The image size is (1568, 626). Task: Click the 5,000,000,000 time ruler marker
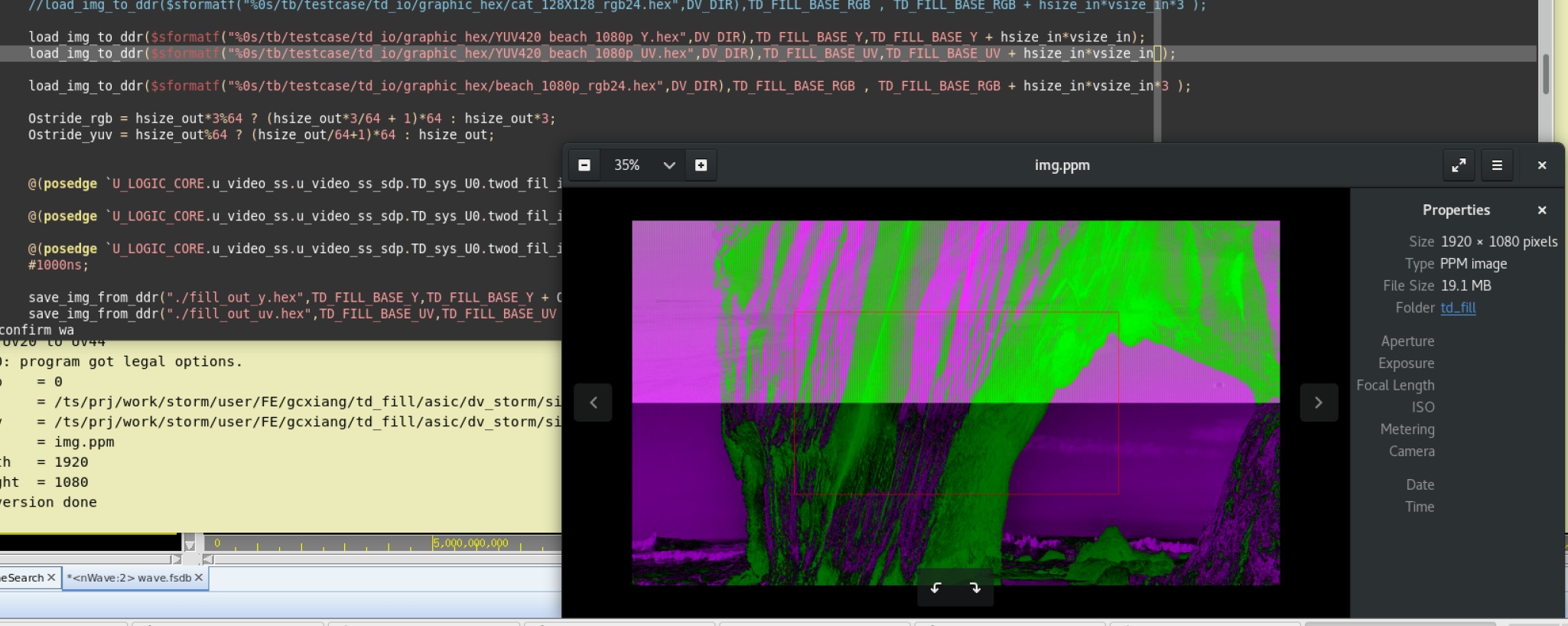coord(470,543)
